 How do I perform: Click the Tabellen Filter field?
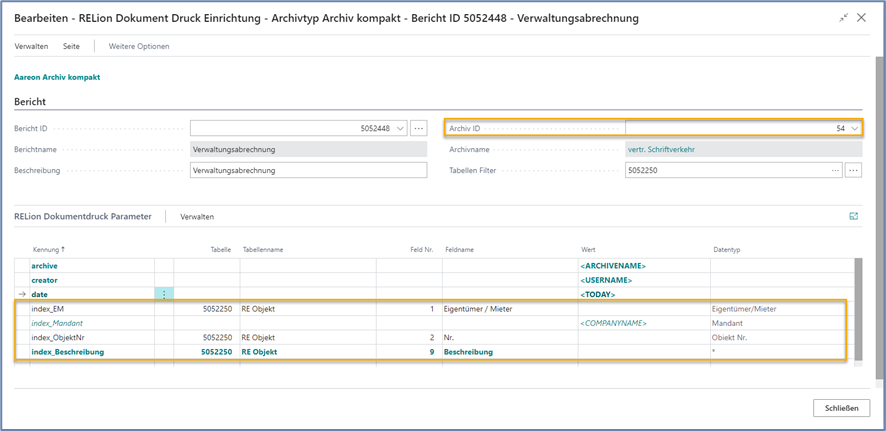(733, 170)
